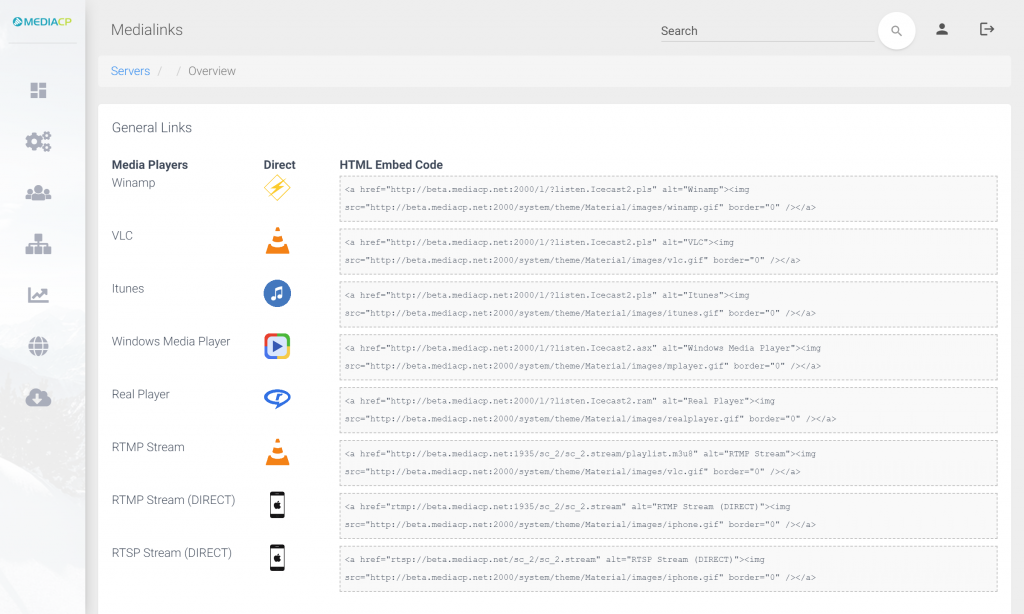Viewport: 1024px width, 614px height.
Task: Click the network hierarchy icon in sidebar
Action: click(x=38, y=244)
